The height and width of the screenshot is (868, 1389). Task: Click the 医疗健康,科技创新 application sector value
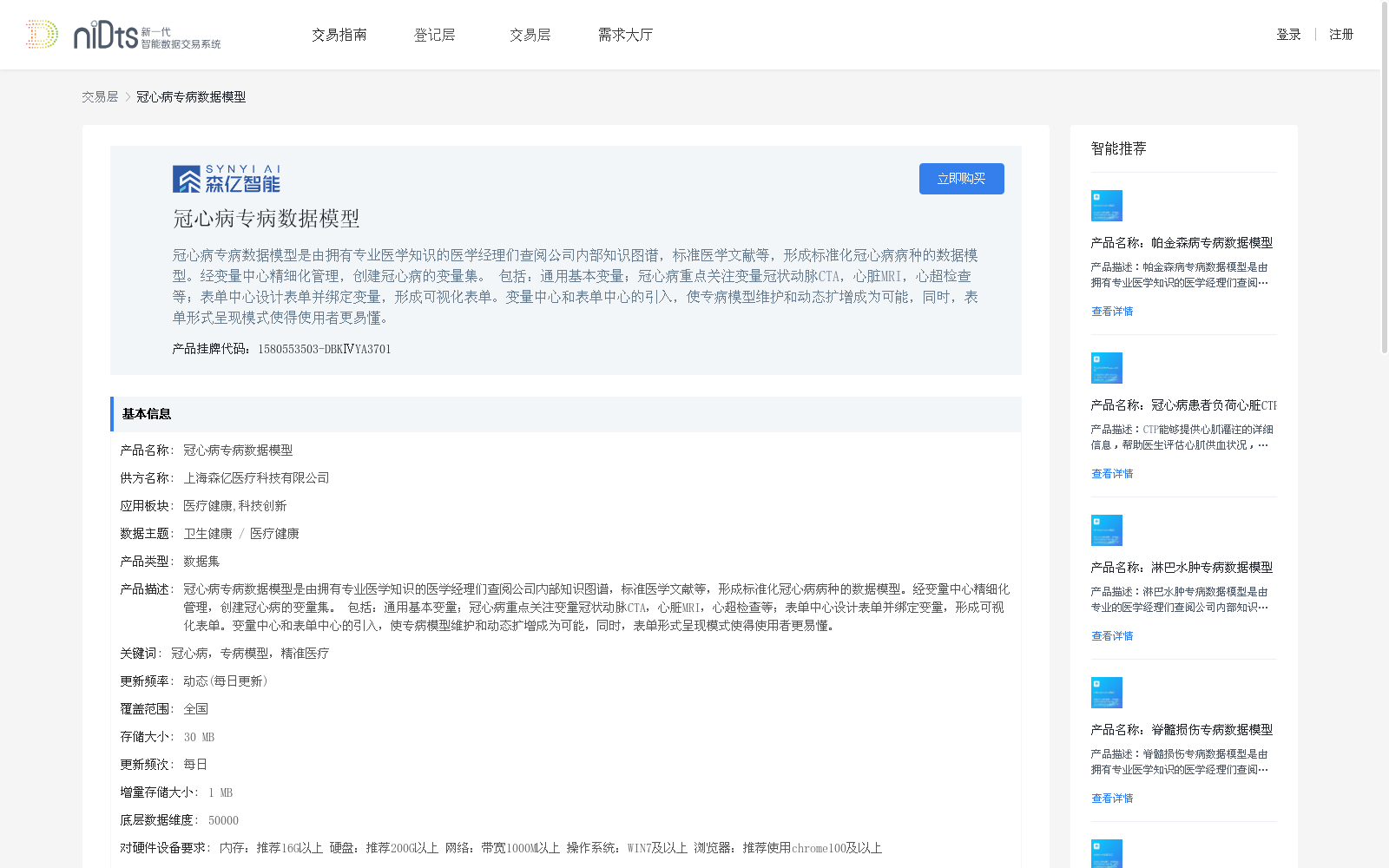234,506
